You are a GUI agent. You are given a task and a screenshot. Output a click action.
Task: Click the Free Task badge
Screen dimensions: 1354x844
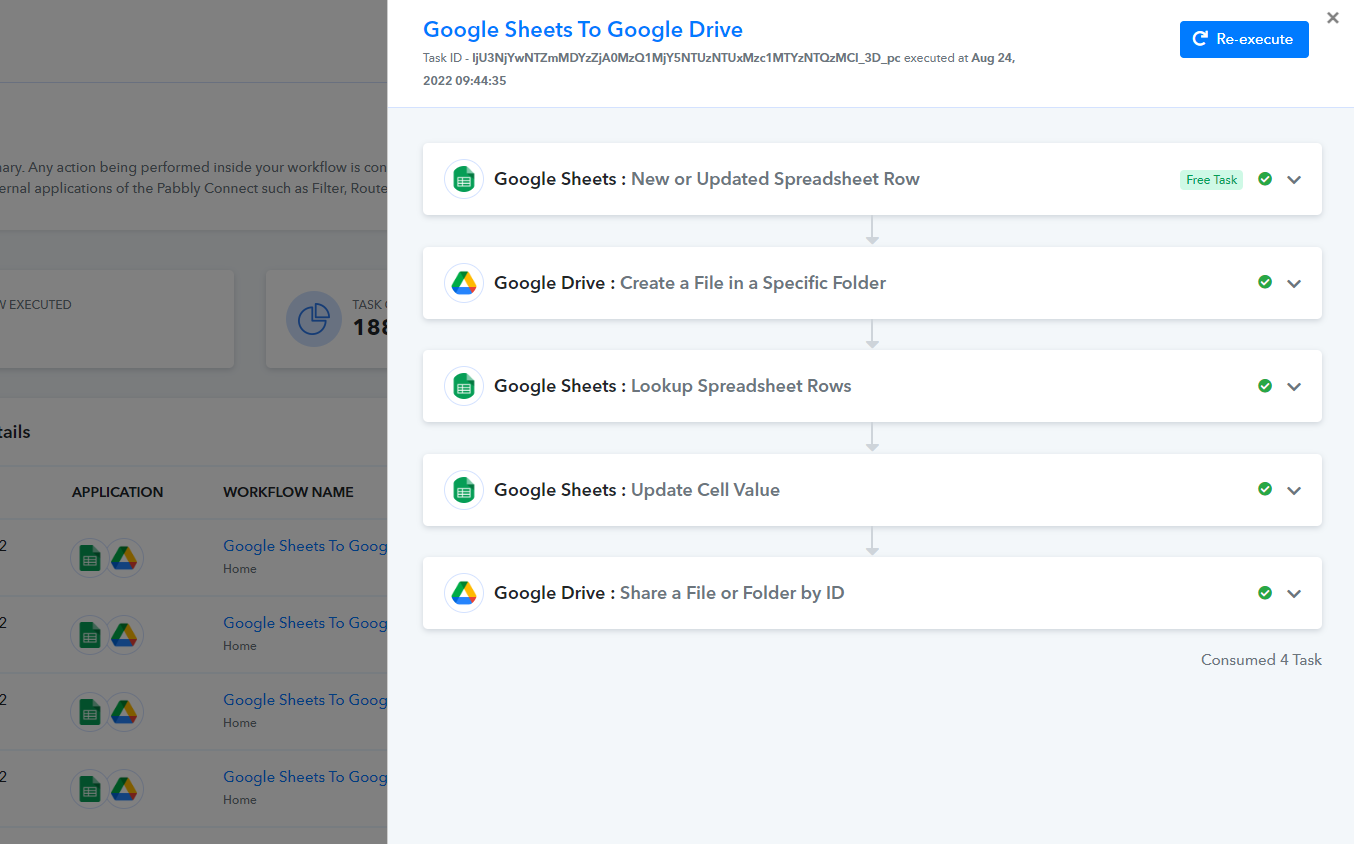tap(1212, 180)
